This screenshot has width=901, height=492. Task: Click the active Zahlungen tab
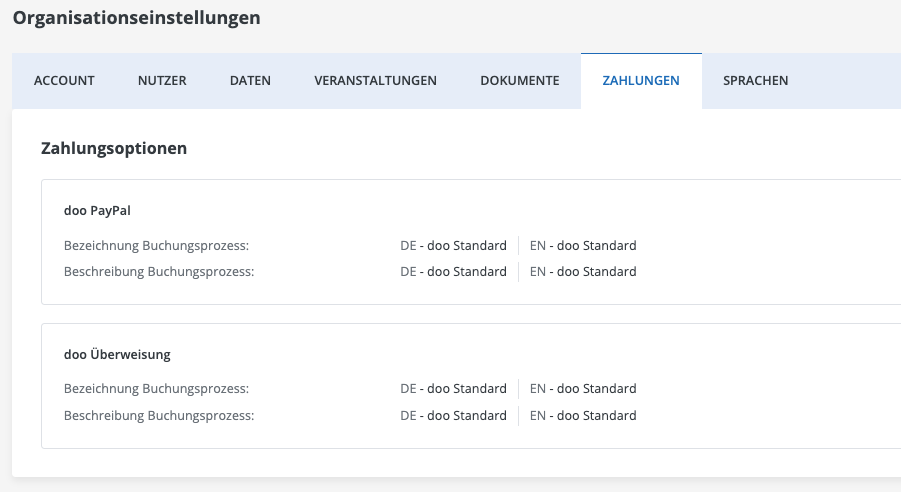click(x=641, y=81)
